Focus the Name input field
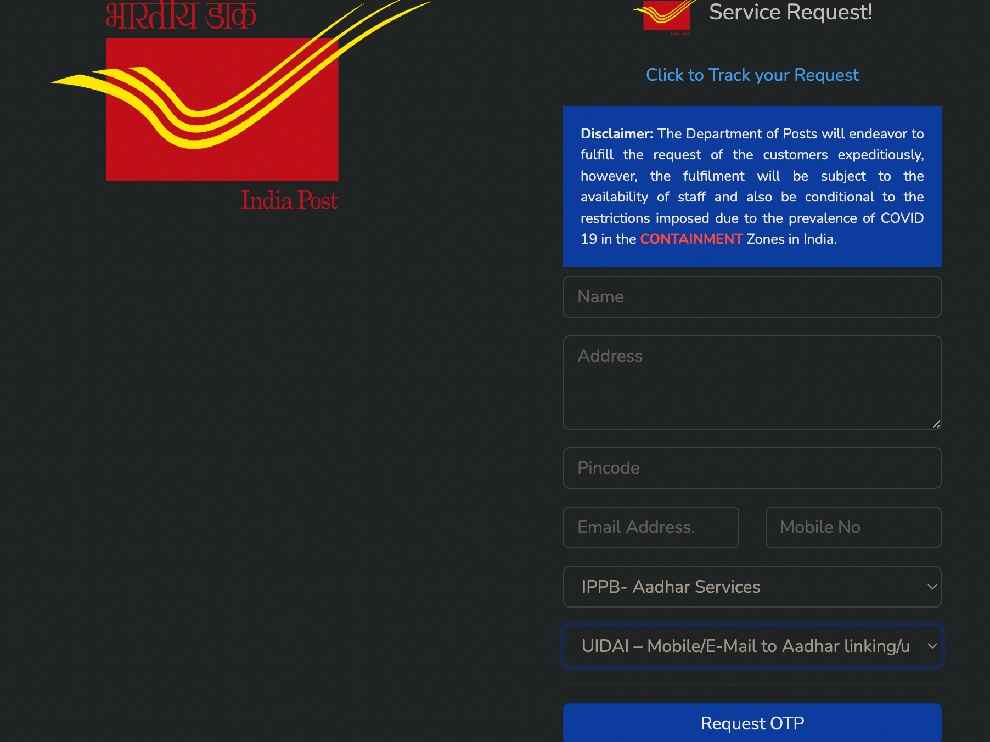 (752, 297)
